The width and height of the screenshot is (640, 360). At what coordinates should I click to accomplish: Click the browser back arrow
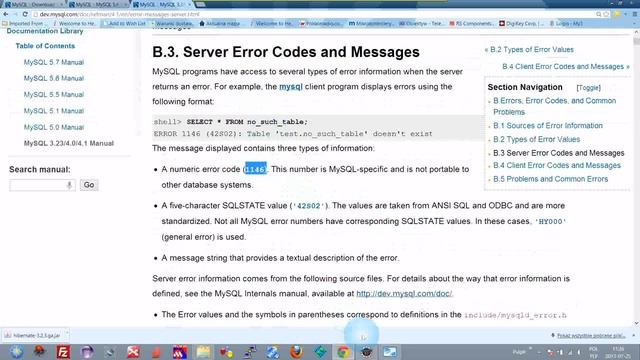pos(6,14)
